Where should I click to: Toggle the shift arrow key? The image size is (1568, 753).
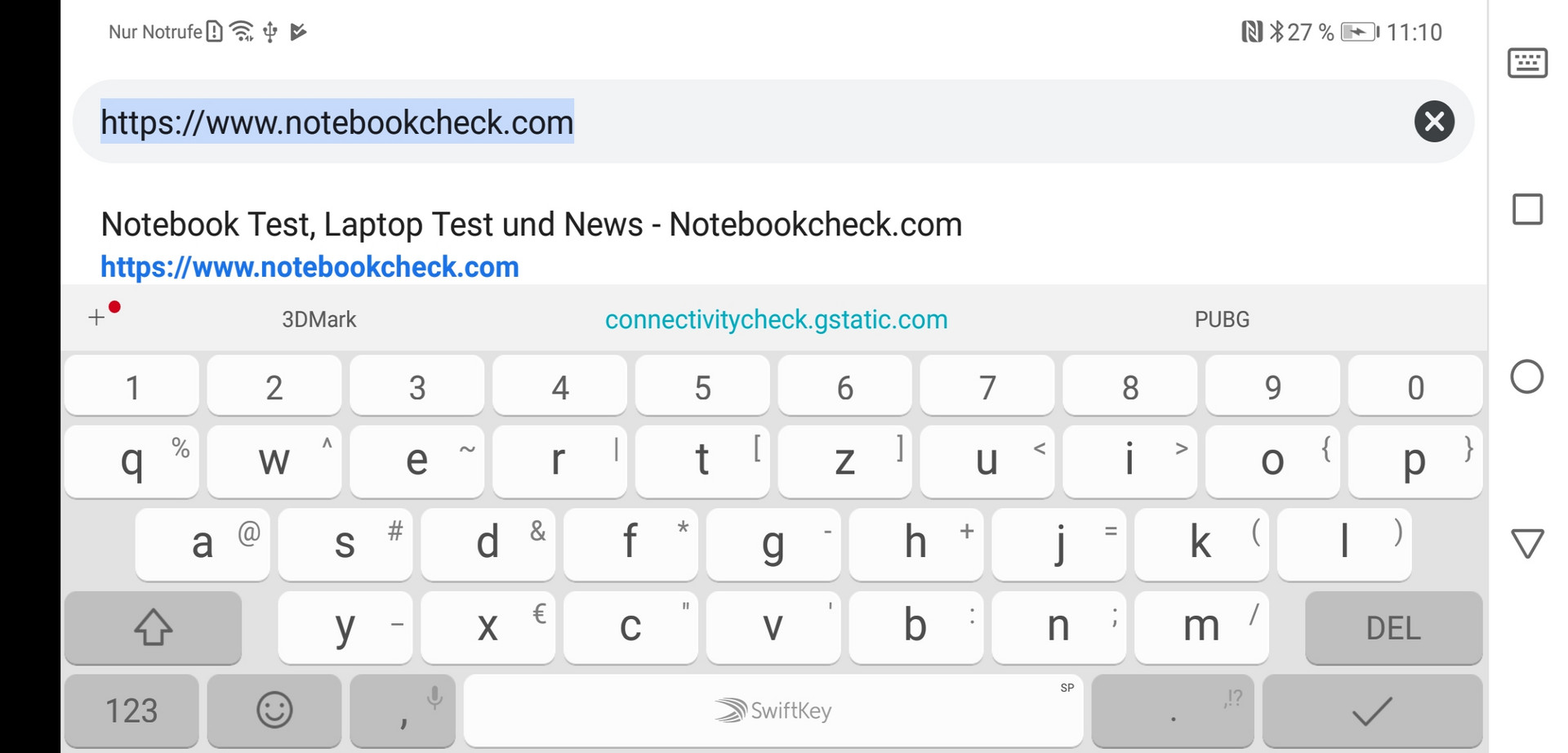click(153, 627)
